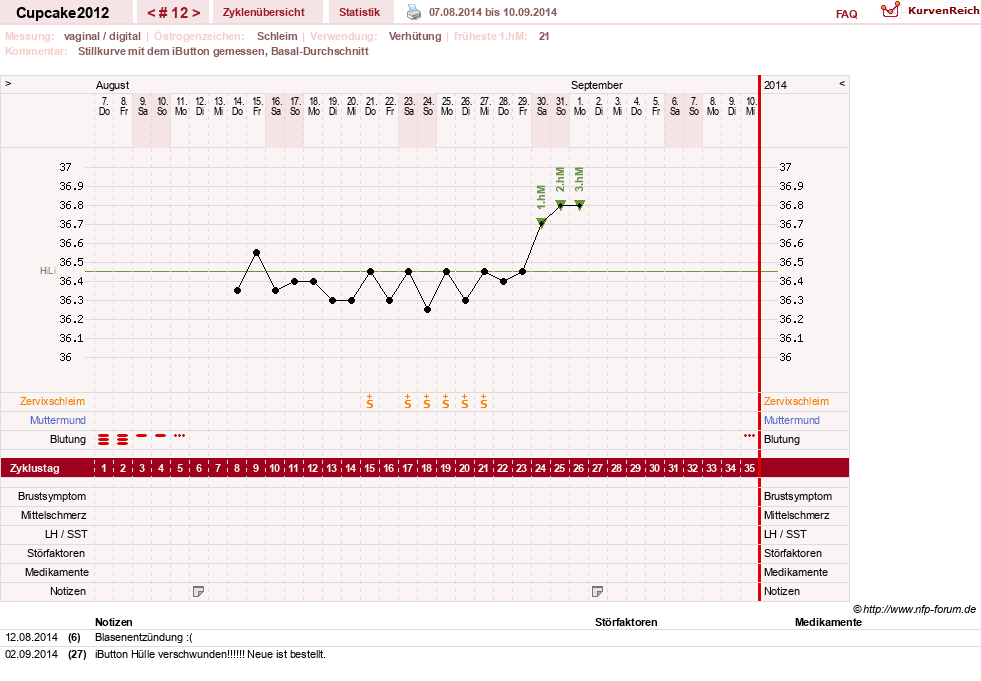
Task: Click the light bleeding dash on day 4
Action: pyautogui.click(x=161, y=435)
